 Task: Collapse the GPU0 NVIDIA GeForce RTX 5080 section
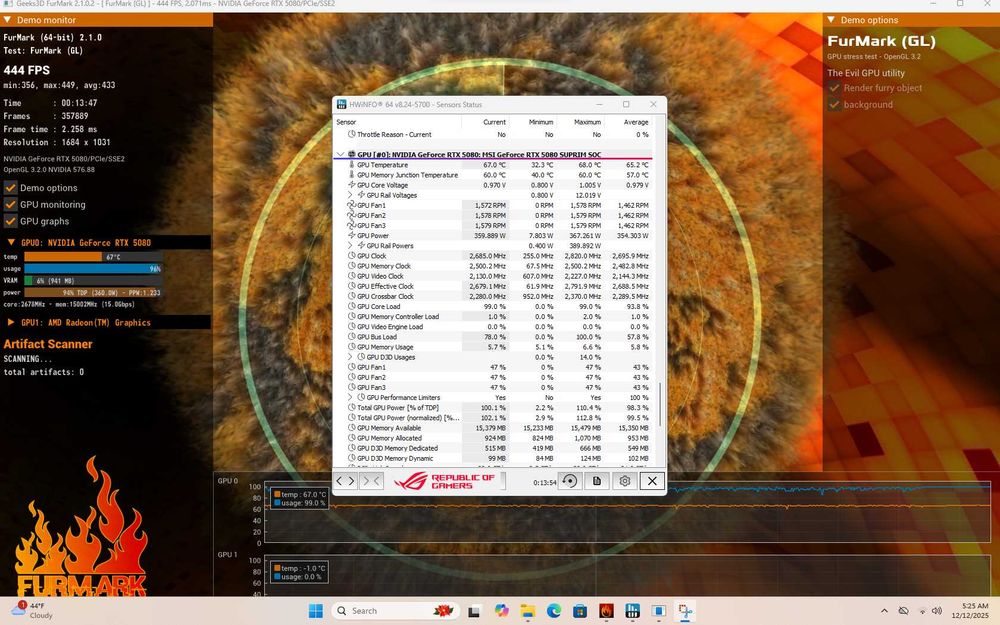11,242
